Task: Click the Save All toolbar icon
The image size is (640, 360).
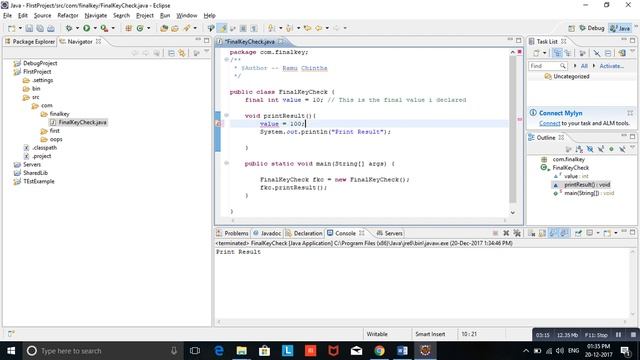Action: [x=40, y=28]
